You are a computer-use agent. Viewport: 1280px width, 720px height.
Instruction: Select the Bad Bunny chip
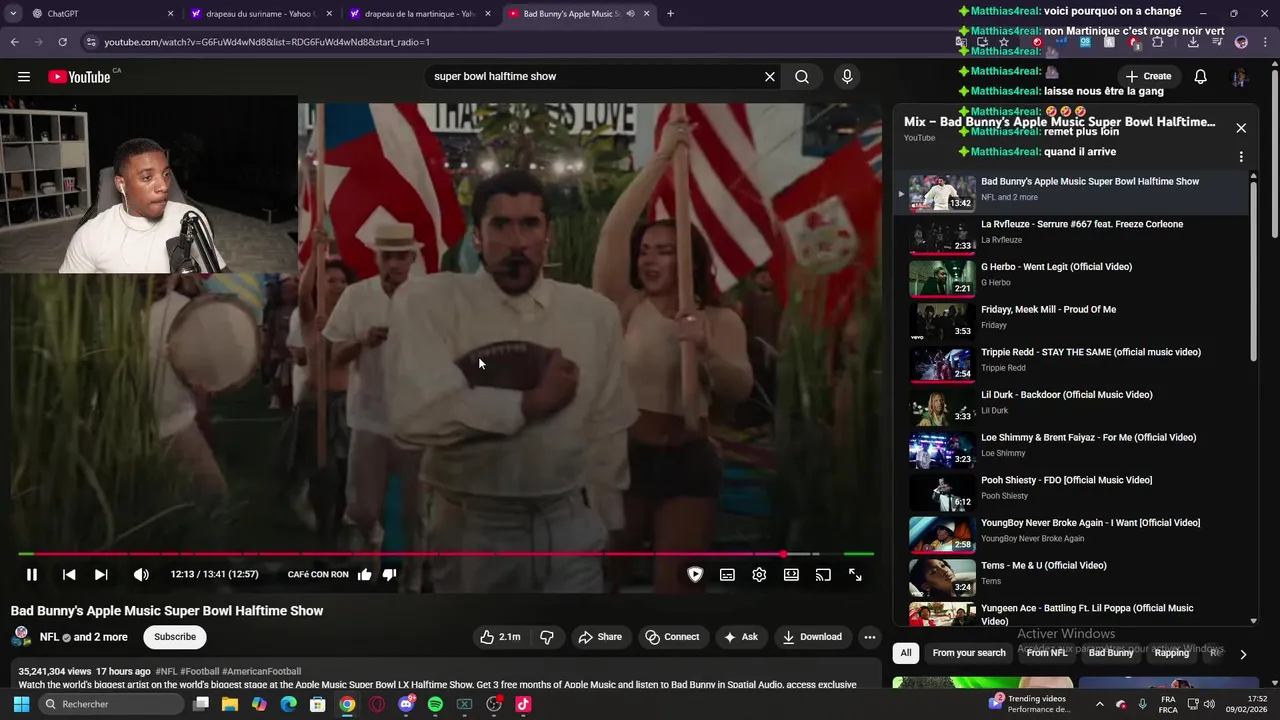click(1111, 653)
